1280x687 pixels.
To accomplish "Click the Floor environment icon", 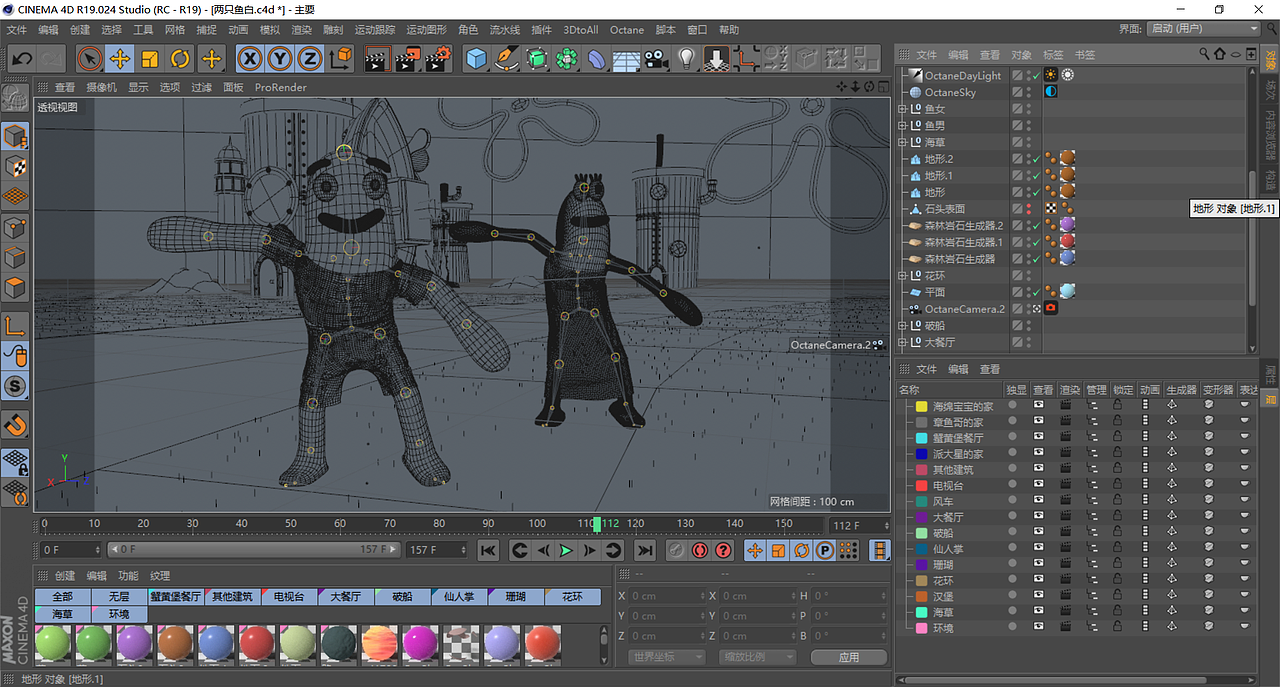I will pos(627,59).
